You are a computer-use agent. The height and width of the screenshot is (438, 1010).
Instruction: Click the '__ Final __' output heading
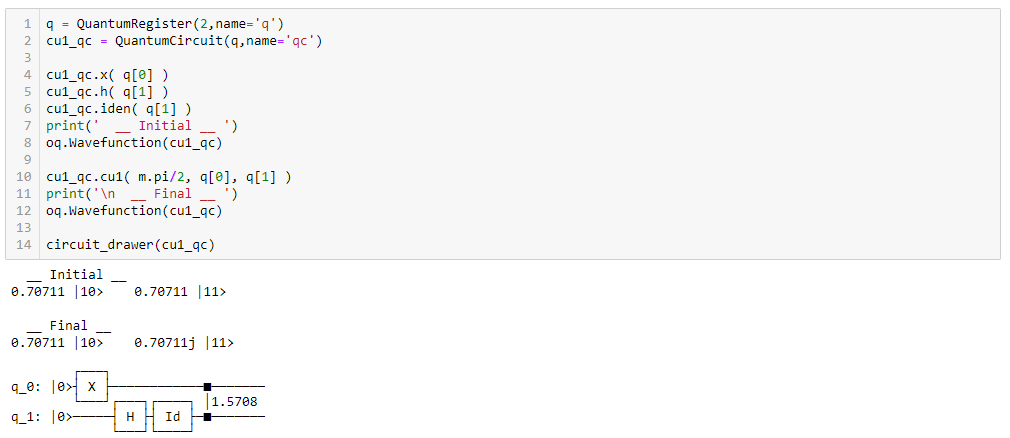[x=69, y=325]
